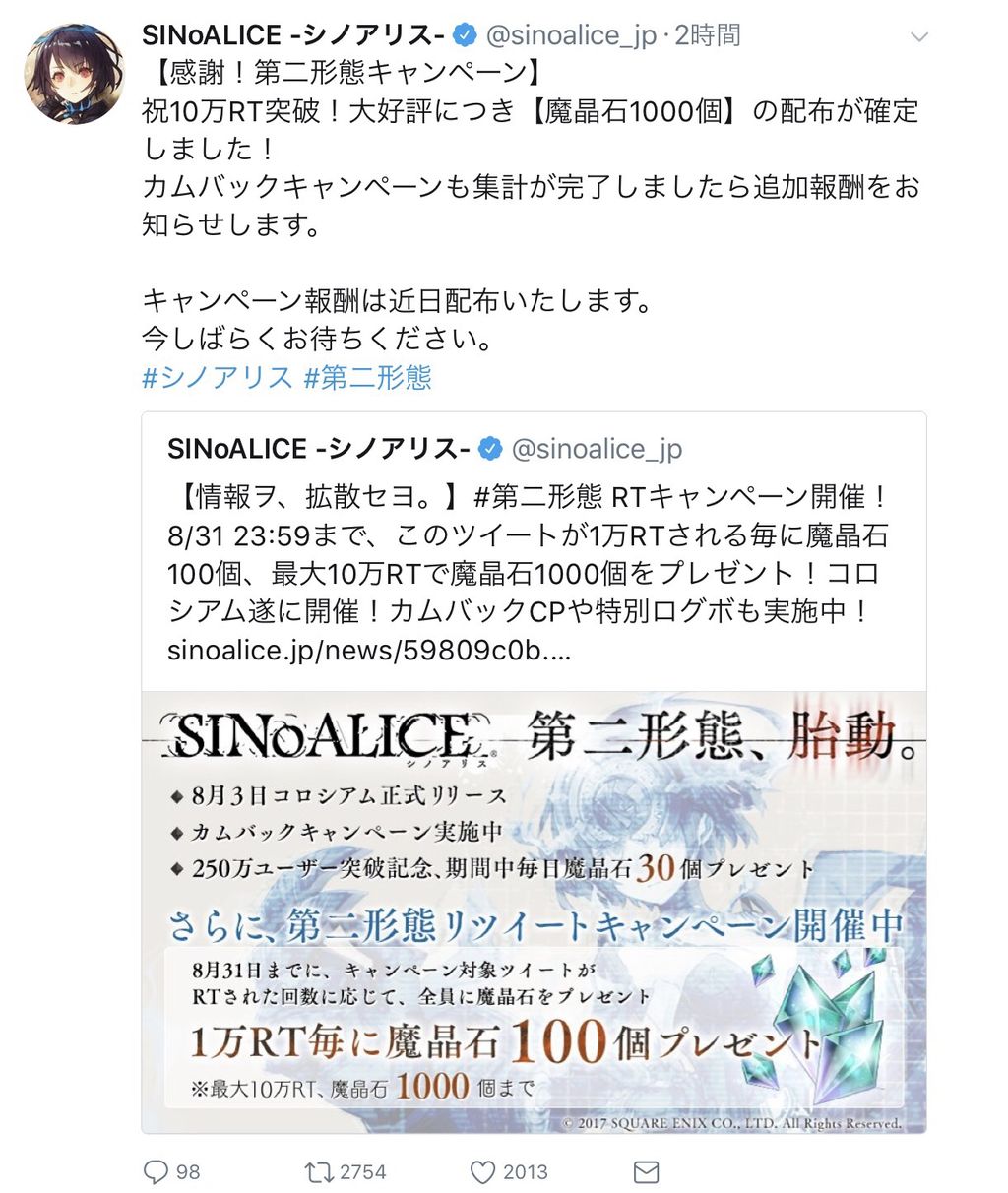
Task: Open direct message envelope icon
Action: 646,1171
